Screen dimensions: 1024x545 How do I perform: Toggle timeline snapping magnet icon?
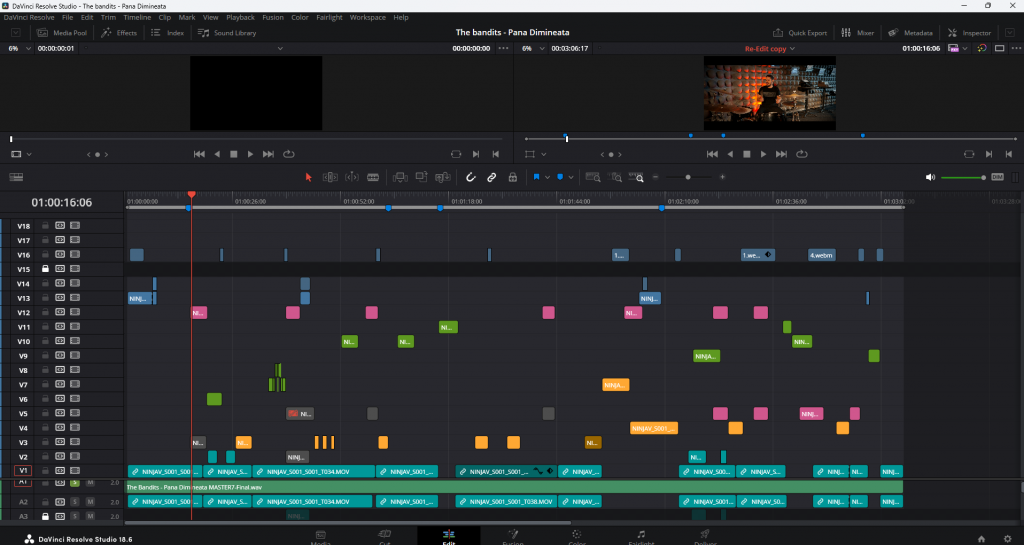click(471, 177)
